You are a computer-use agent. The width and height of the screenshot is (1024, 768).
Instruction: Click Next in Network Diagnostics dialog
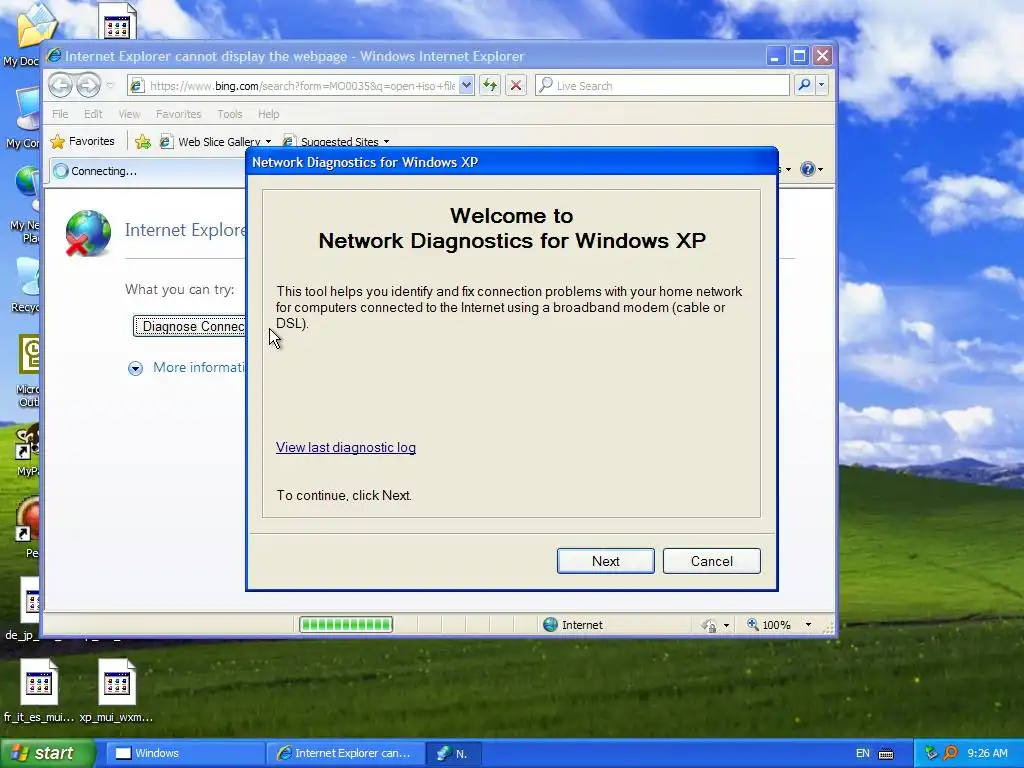pos(605,561)
